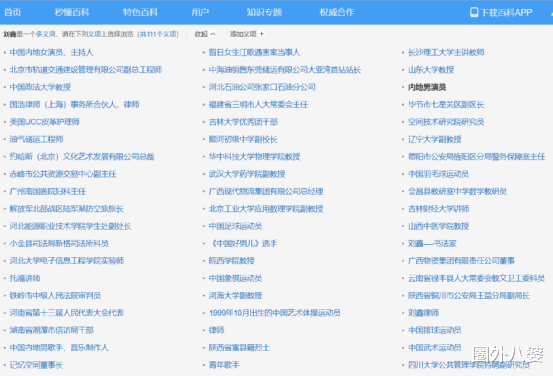
Task: Click the 中国足球运动员 link
Action: click(x=235, y=226)
